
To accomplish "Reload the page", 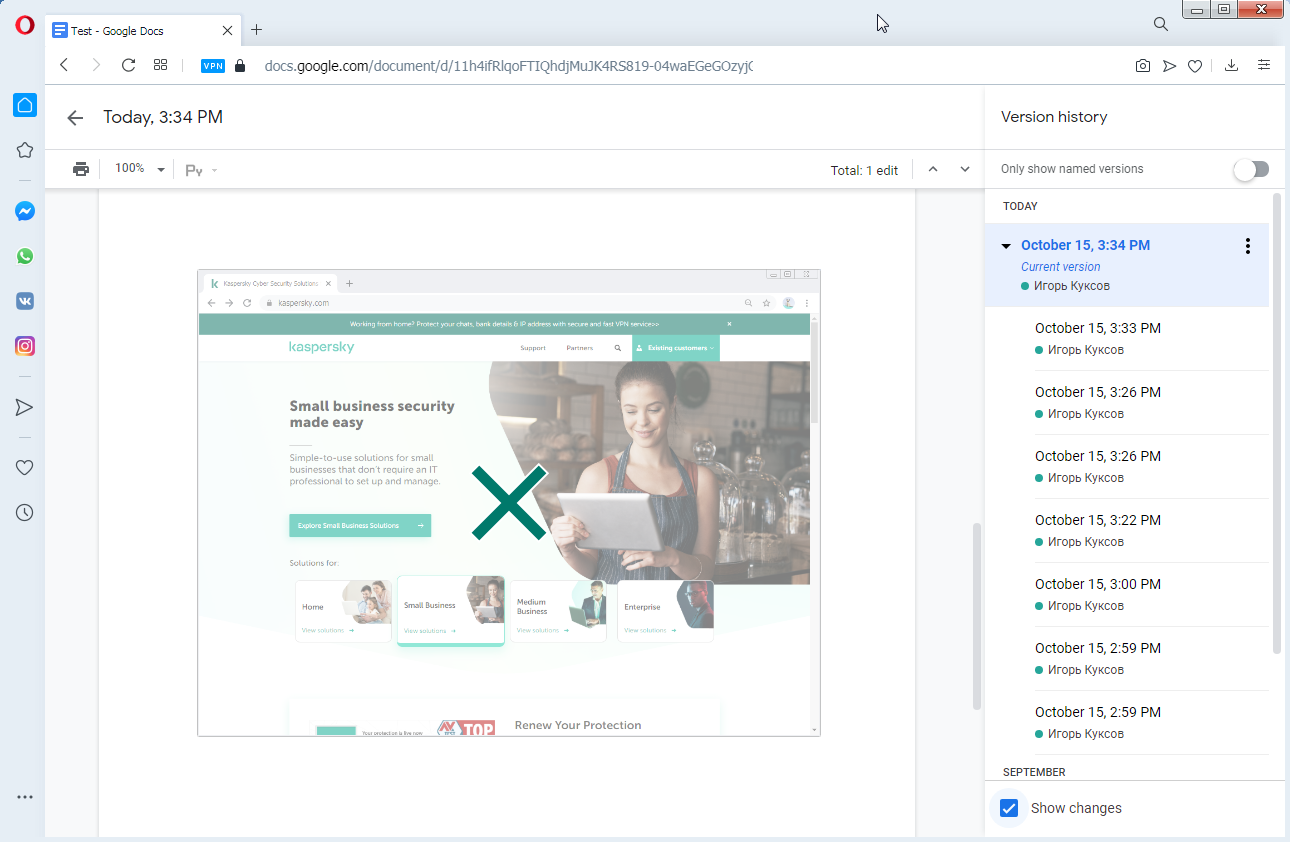I will [x=128, y=65].
